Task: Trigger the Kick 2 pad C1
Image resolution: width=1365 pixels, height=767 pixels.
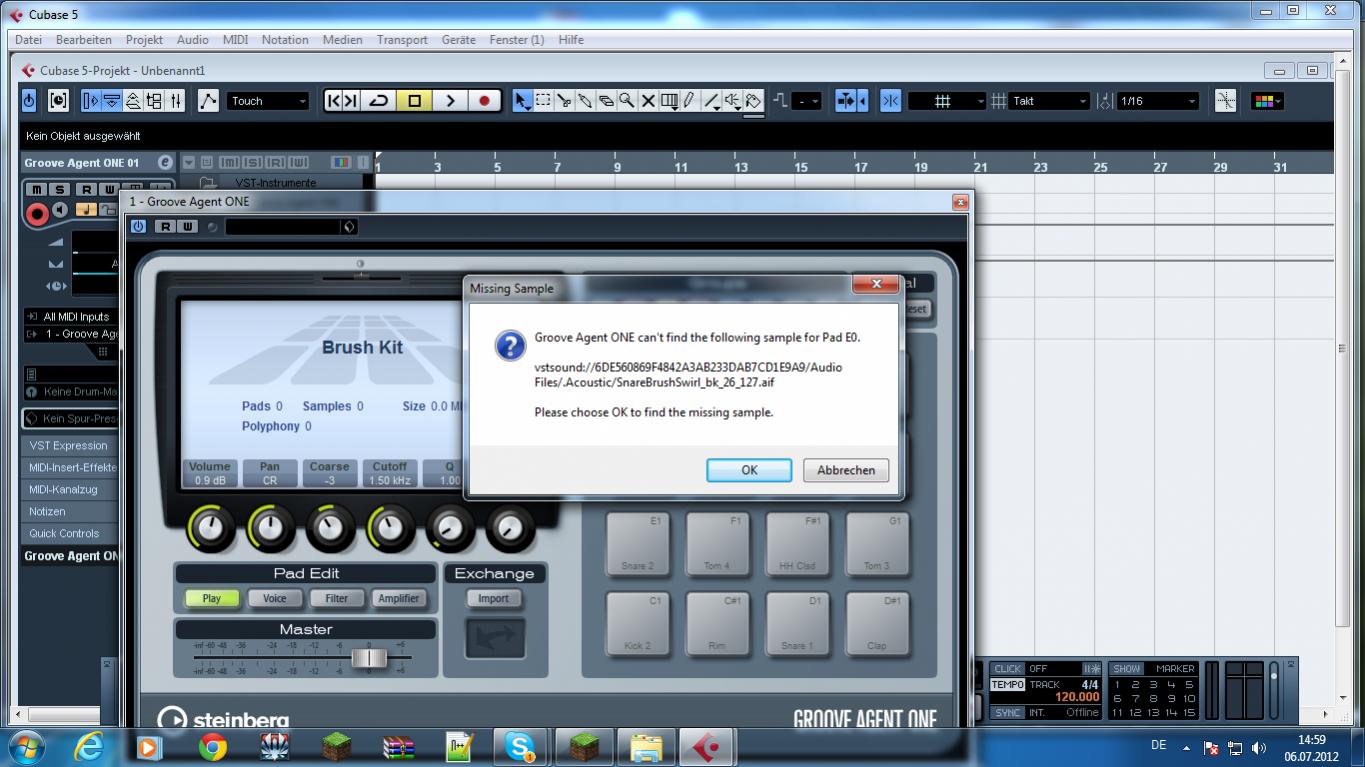Action: [637, 623]
